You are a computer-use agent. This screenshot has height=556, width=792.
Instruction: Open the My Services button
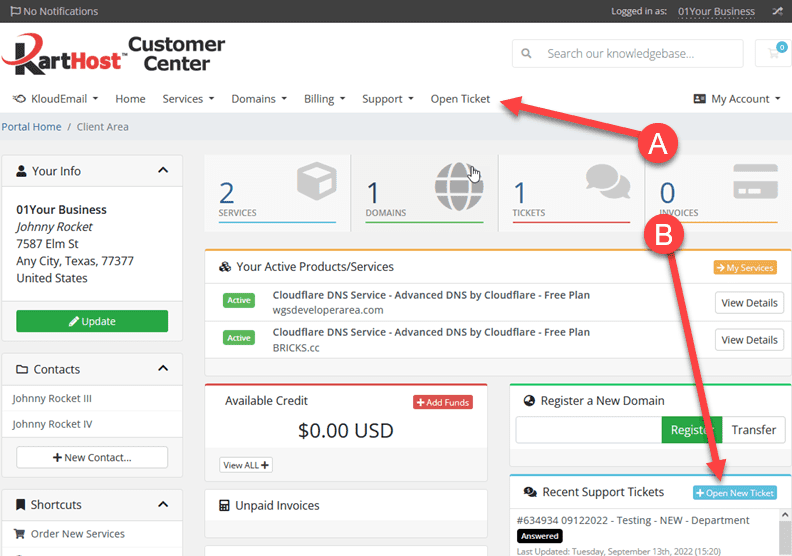(x=745, y=268)
